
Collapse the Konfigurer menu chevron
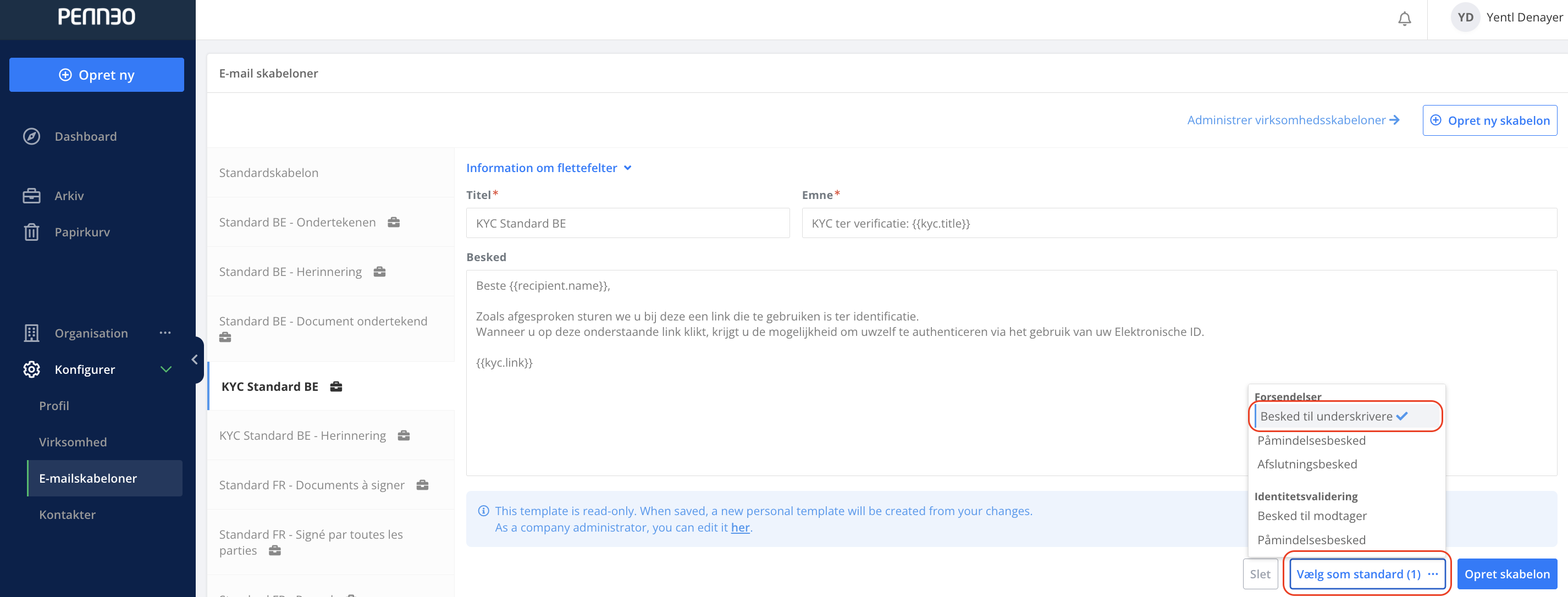(165, 369)
